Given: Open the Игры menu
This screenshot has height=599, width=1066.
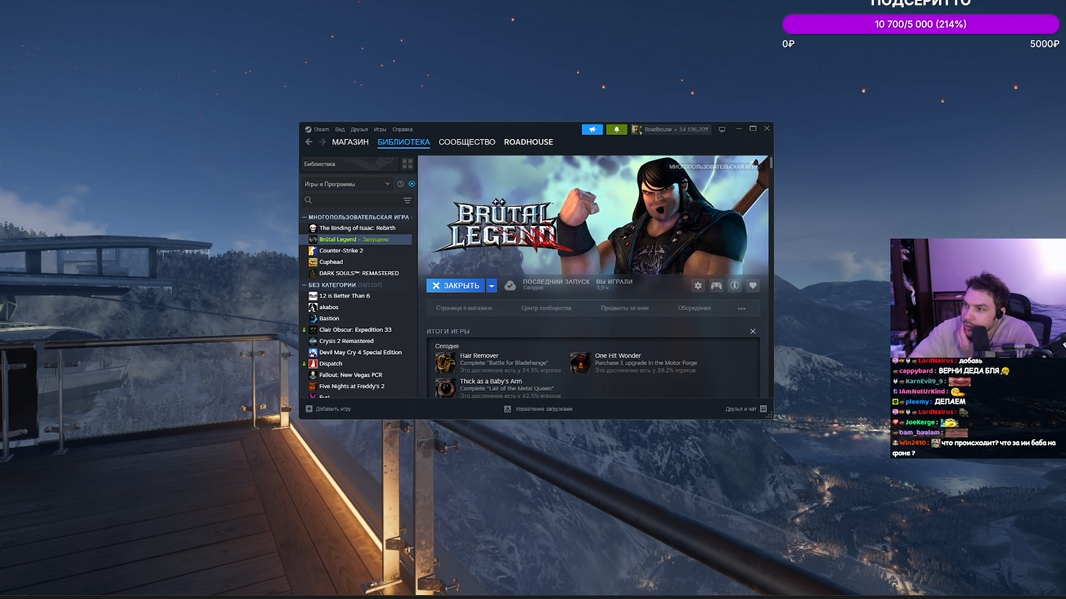Looking at the screenshot, I should (x=380, y=129).
